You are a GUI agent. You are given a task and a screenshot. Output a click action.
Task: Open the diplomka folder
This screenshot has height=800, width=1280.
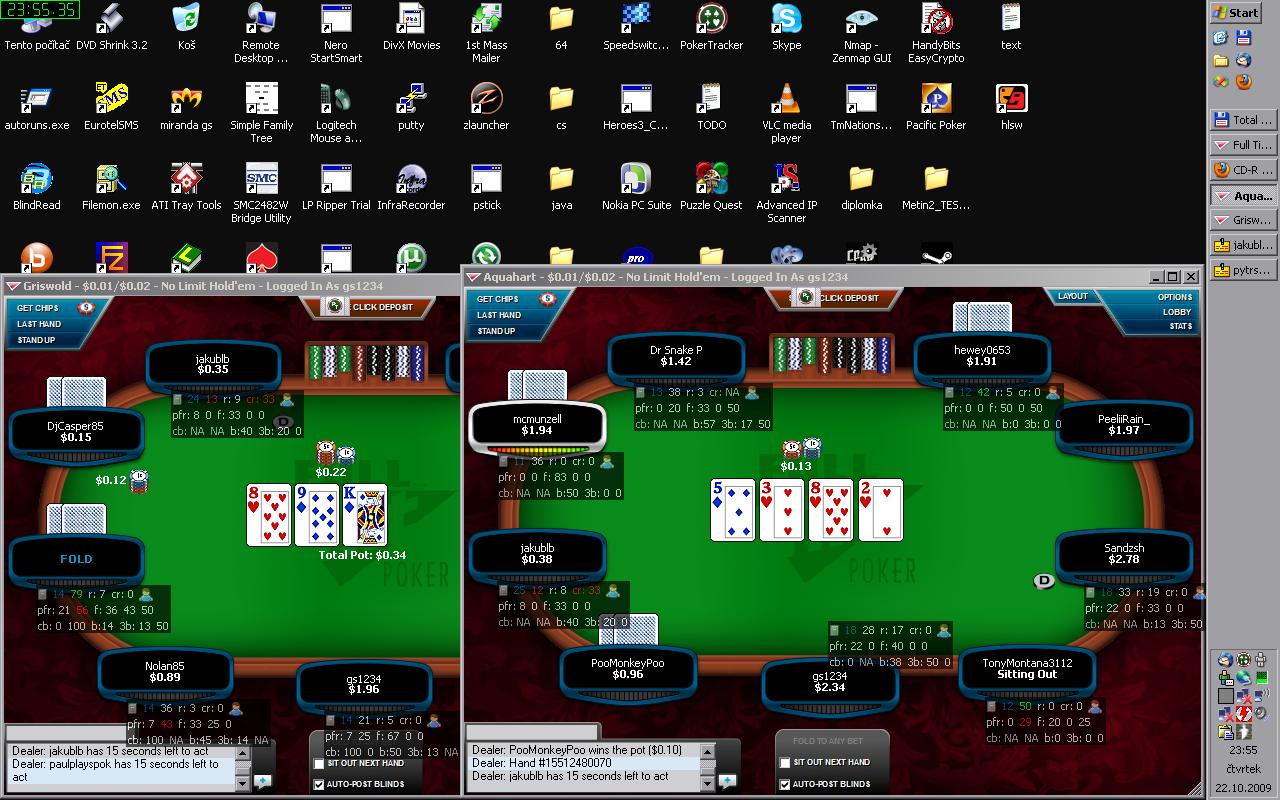point(861,187)
